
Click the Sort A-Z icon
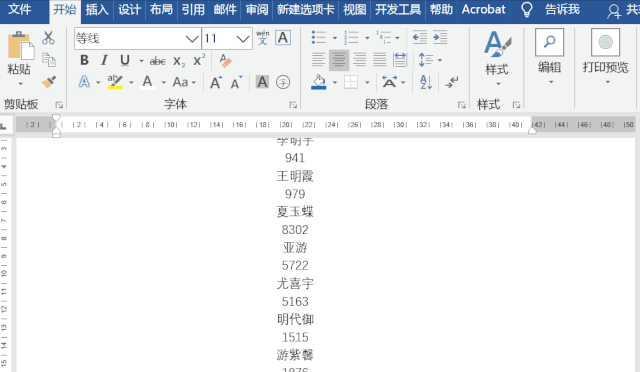click(426, 82)
